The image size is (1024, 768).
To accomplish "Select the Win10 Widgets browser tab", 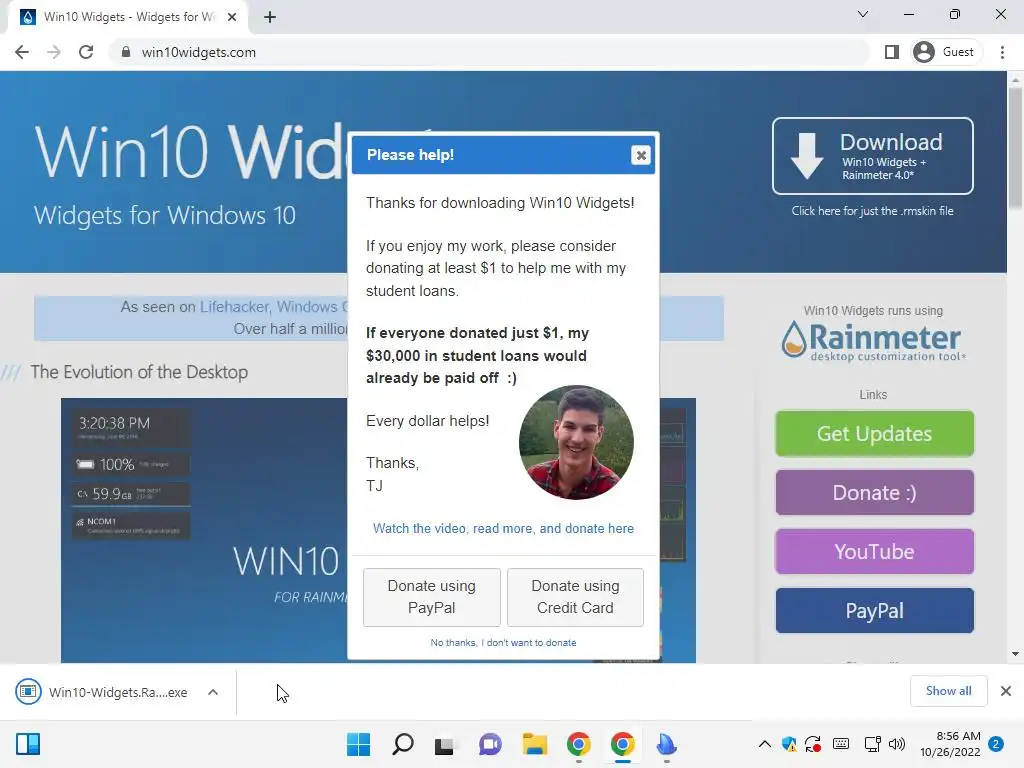I will (128, 17).
